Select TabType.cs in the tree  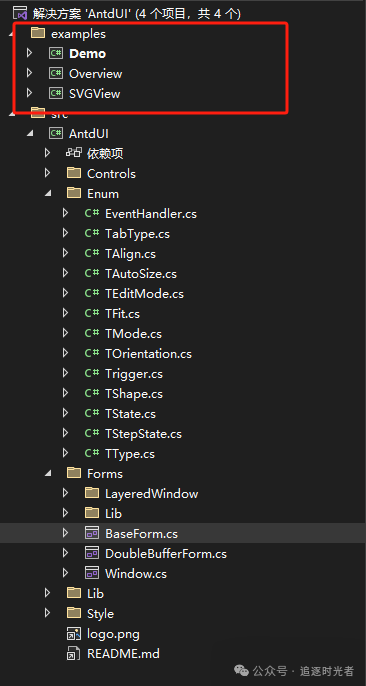click(x=137, y=234)
